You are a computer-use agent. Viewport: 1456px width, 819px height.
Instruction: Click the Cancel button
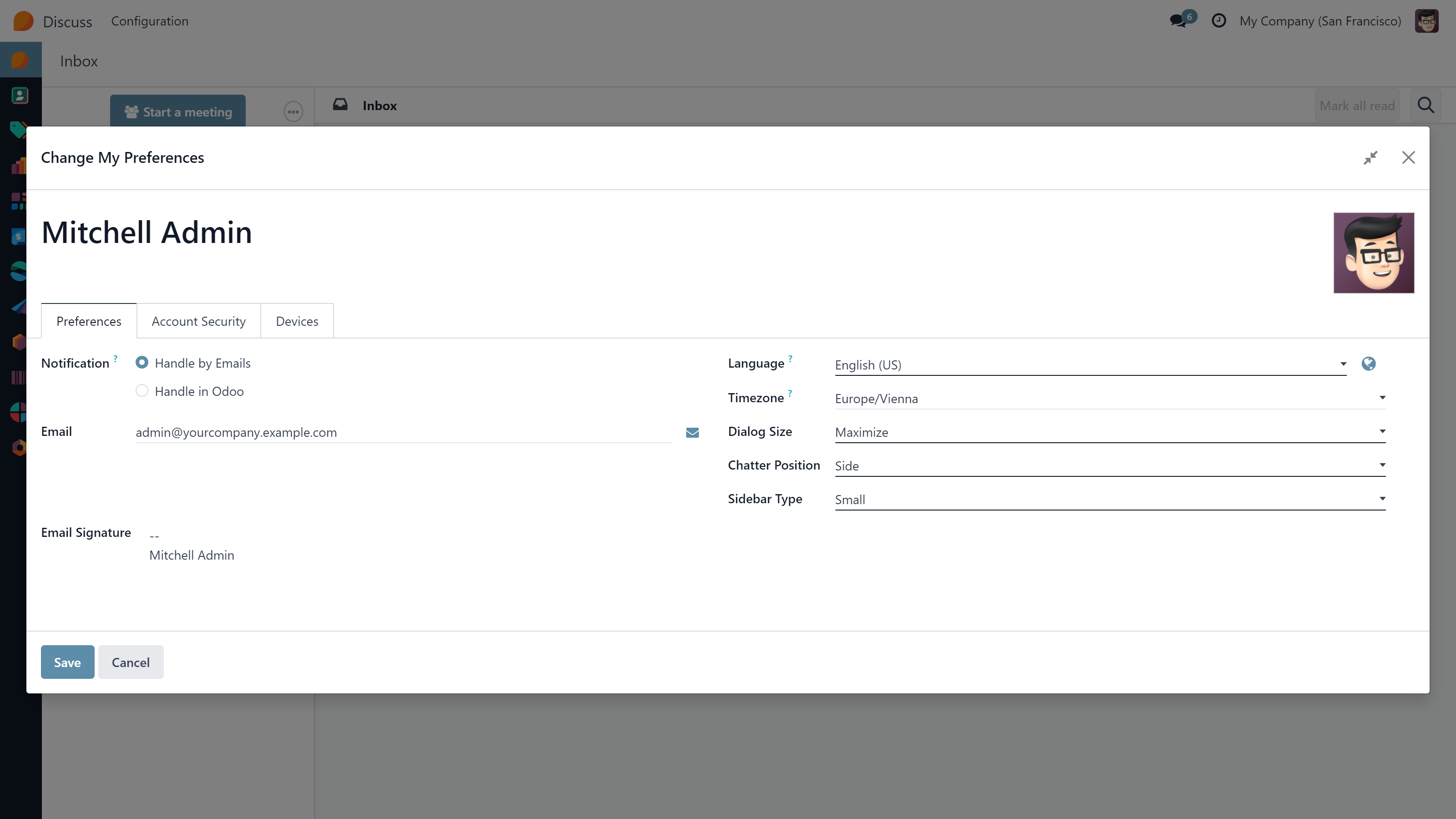131,662
